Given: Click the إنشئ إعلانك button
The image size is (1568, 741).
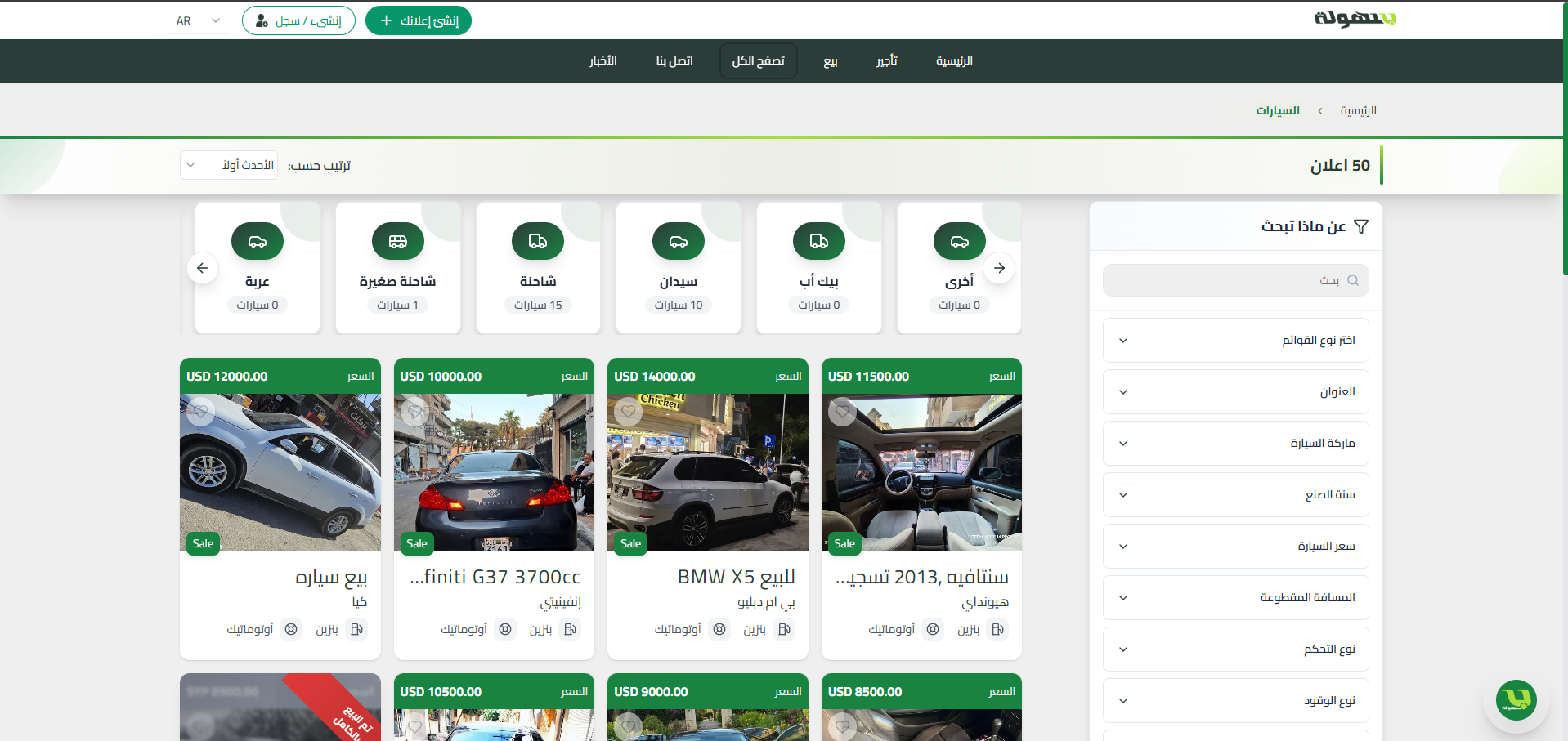Looking at the screenshot, I should click(418, 20).
